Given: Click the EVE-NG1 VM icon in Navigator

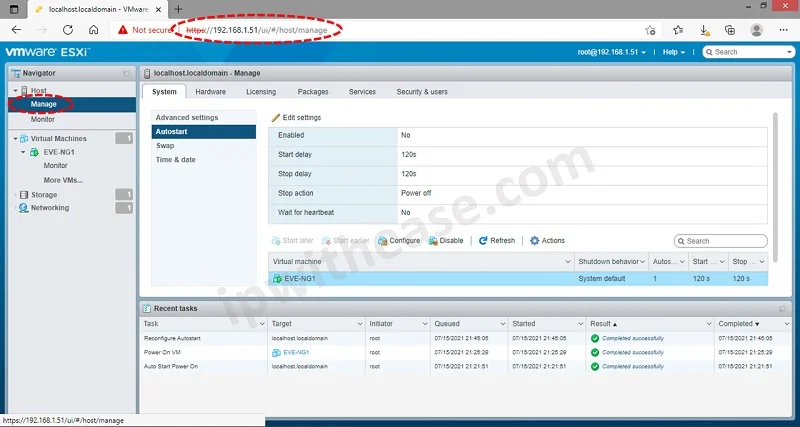Looking at the screenshot, I should click(35, 152).
